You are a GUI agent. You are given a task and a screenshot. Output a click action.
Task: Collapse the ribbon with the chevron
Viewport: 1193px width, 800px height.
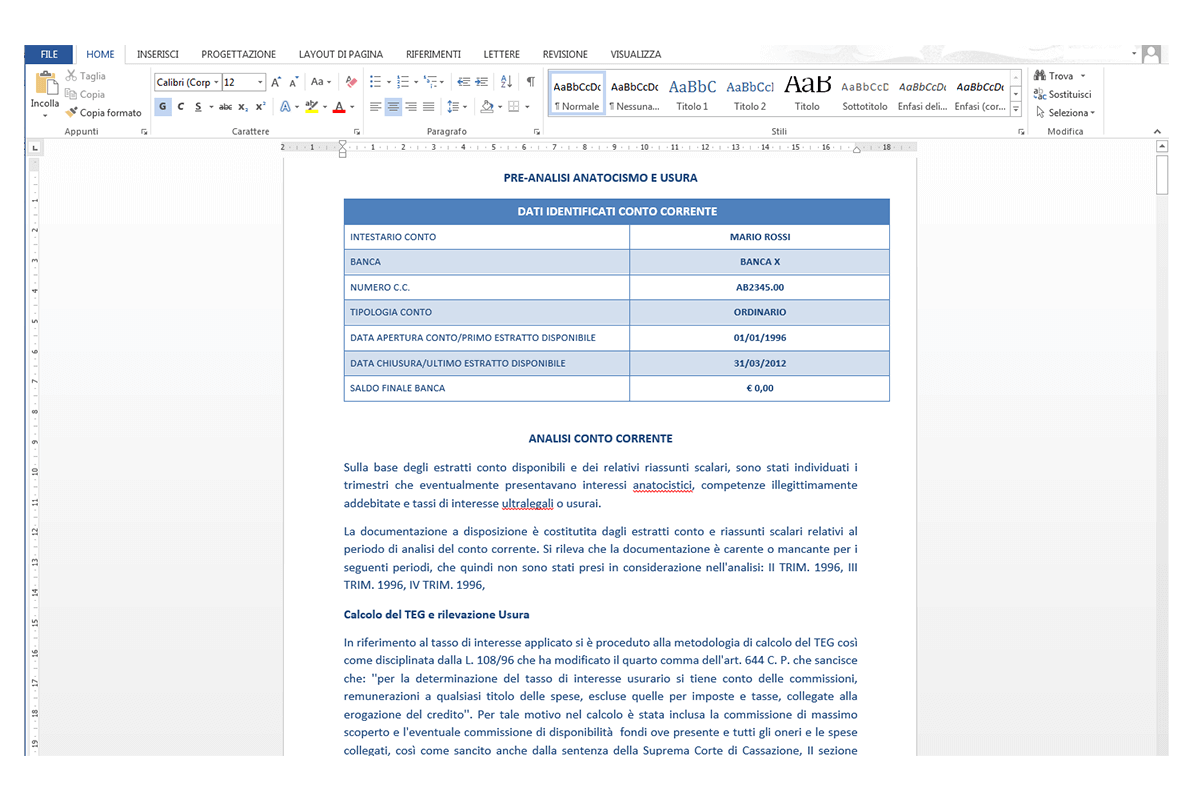(x=1157, y=132)
